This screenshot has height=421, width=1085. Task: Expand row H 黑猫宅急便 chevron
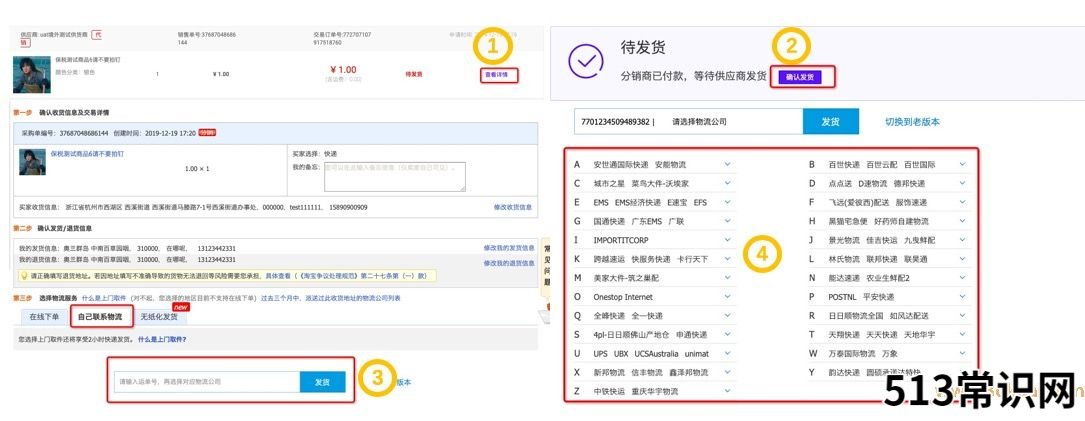[963, 221]
